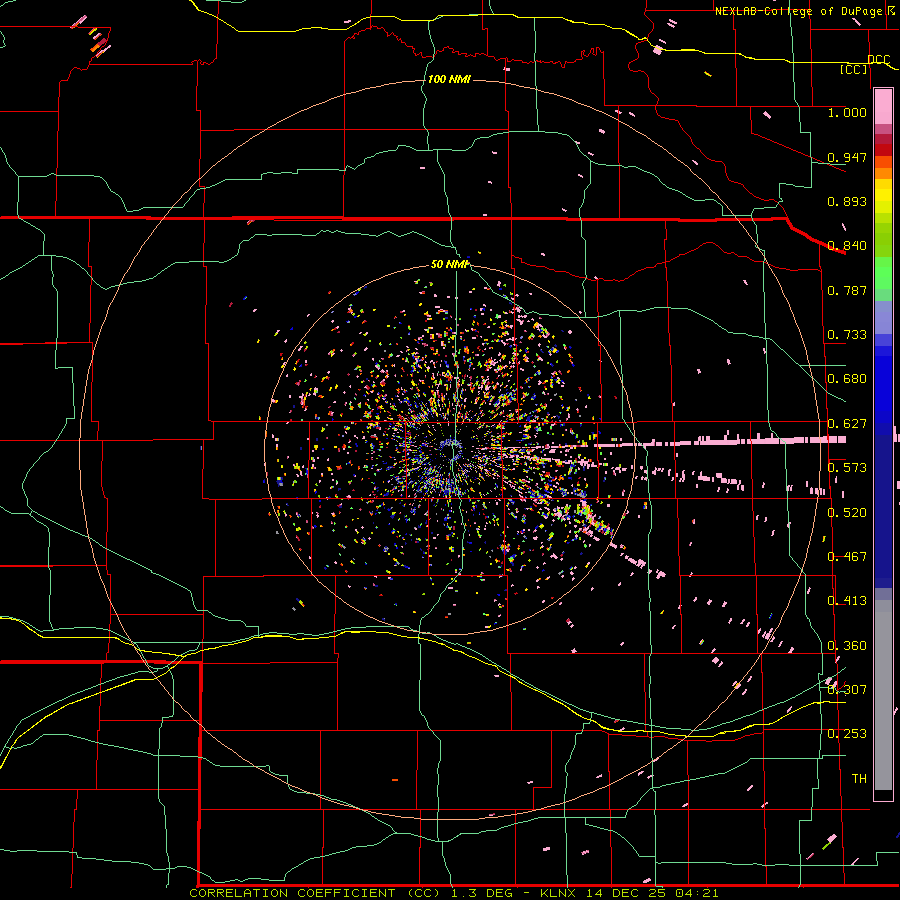900x900 pixels.
Task: Click the long pink radial spike east of radar
Action: point(720,441)
